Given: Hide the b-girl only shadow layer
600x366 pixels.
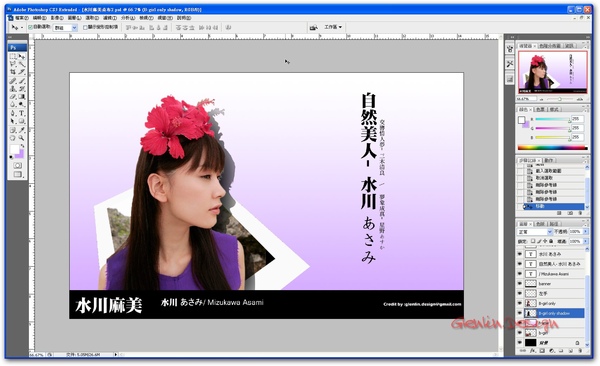Looking at the screenshot, I should pyautogui.click(x=520, y=313).
